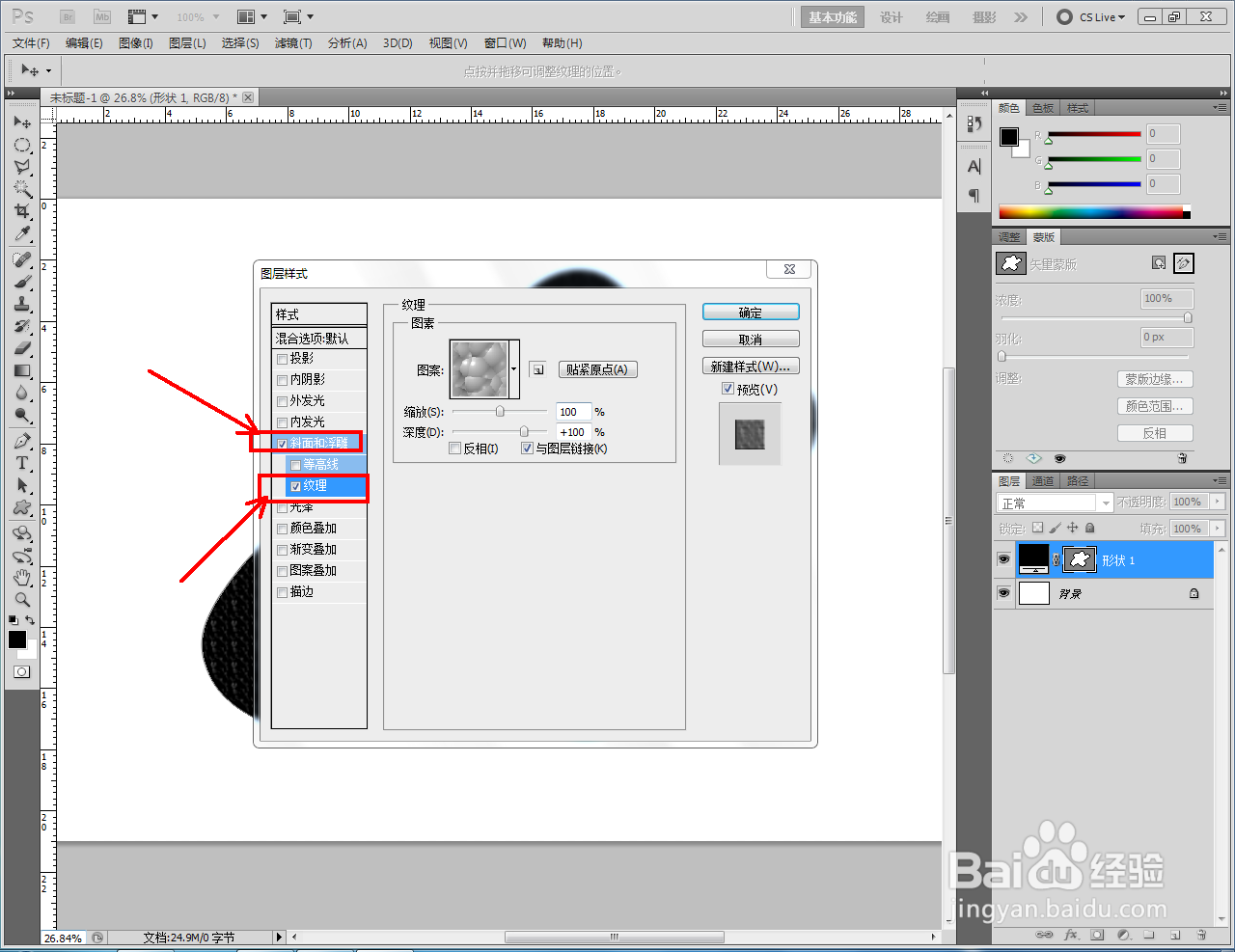Click the 基本功能 workspace button
Image resolution: width=1235 pixels, height=952 pixels.
point(833,17)
